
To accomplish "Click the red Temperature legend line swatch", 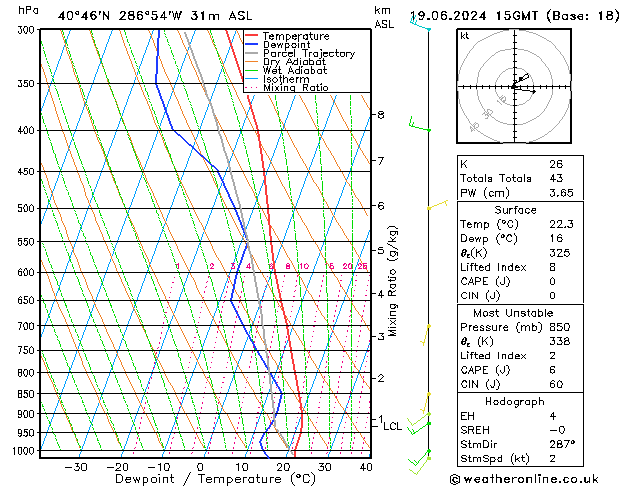I will pyautogui.click(x=252, y=36).
